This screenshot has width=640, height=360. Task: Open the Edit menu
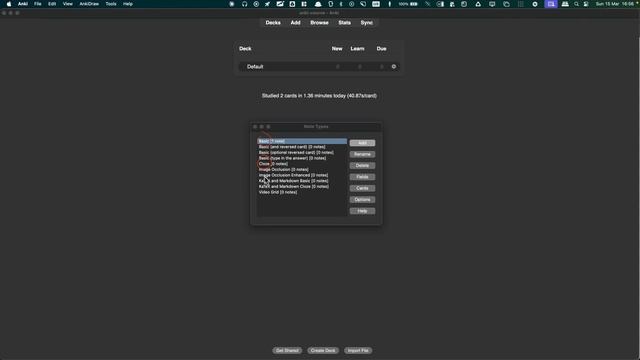click(x=52, y=4)
